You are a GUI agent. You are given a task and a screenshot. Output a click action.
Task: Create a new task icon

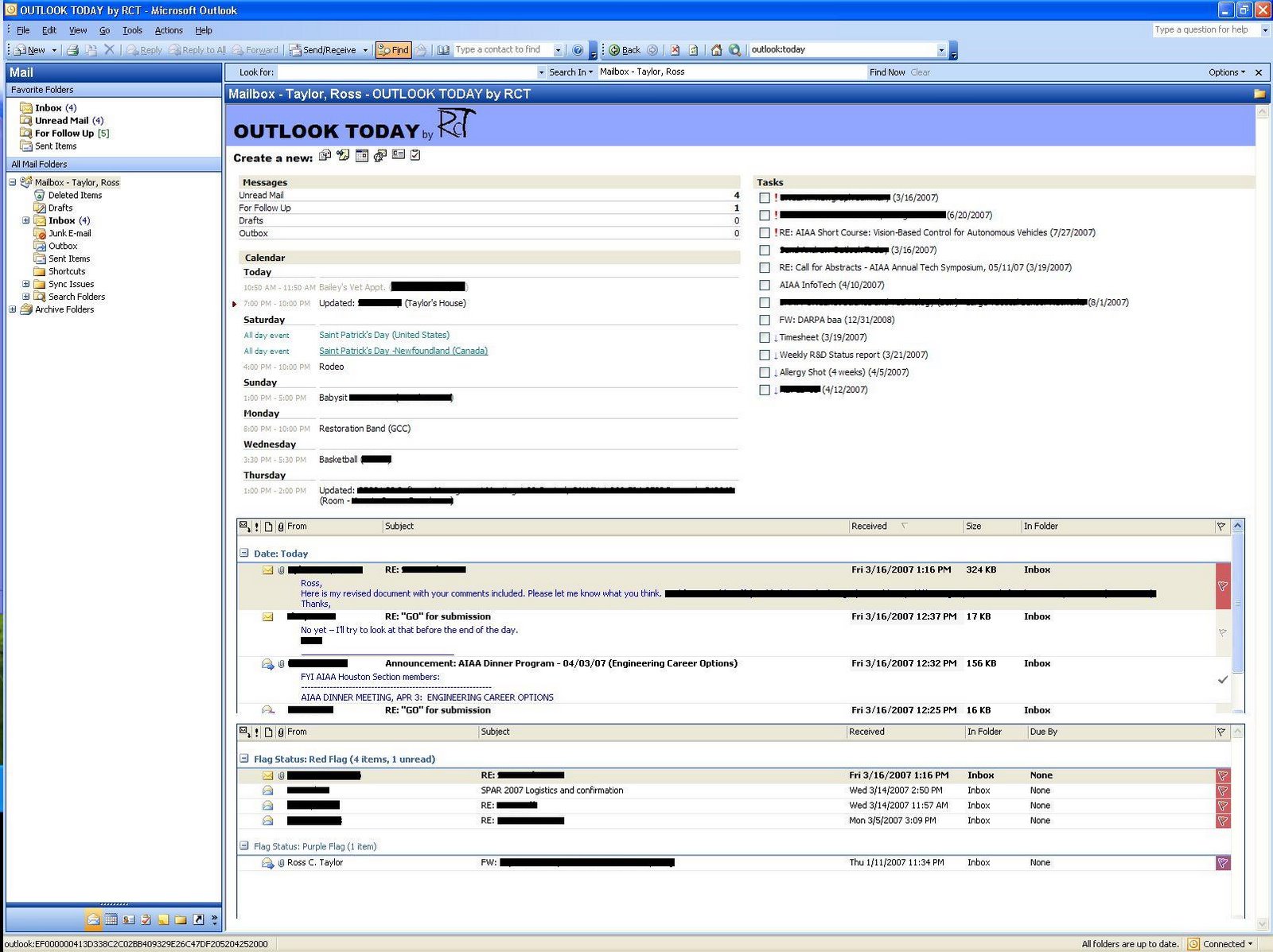(415, 155)
